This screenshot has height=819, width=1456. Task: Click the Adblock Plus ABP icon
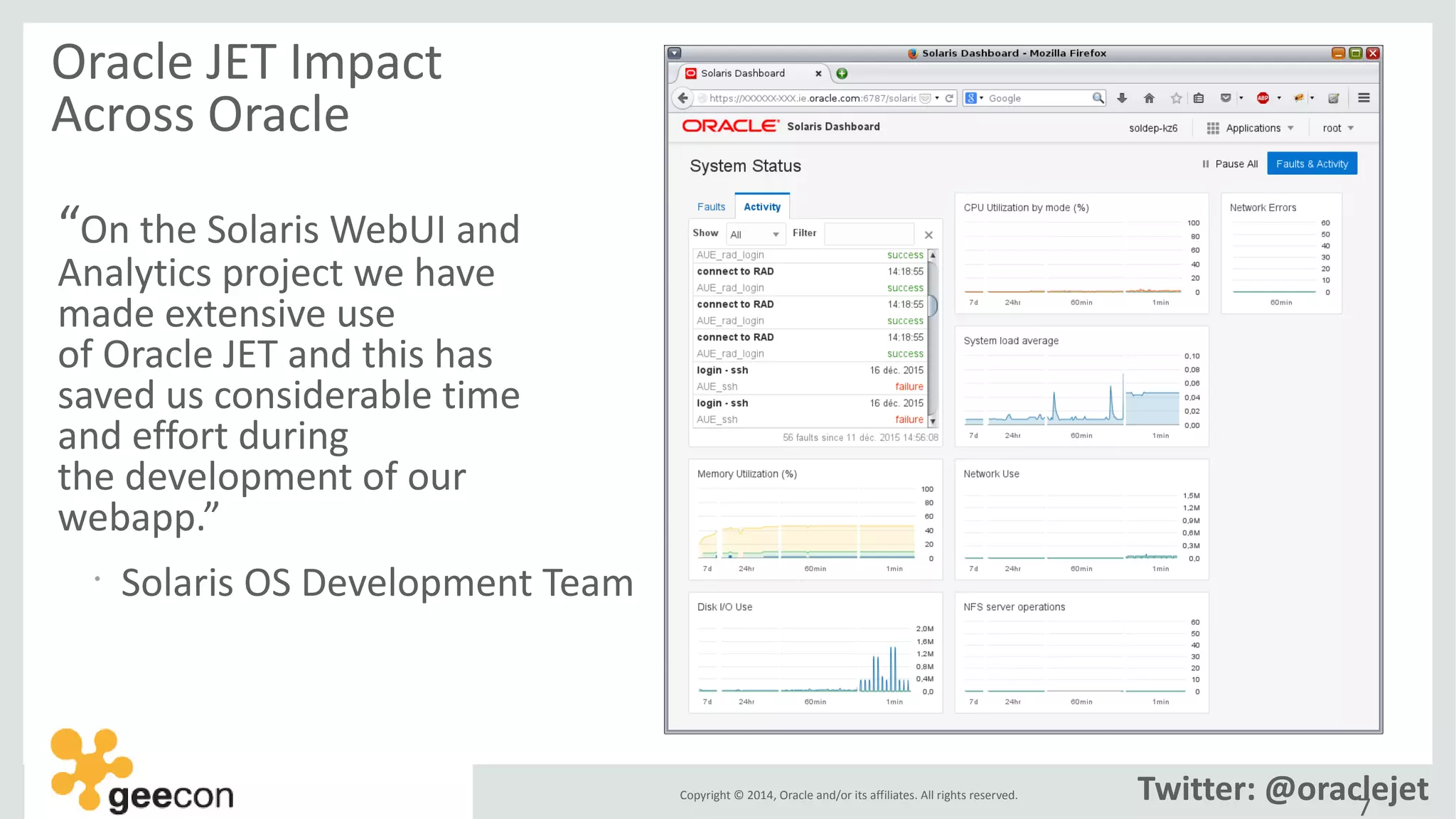(x=1263, y=98)
